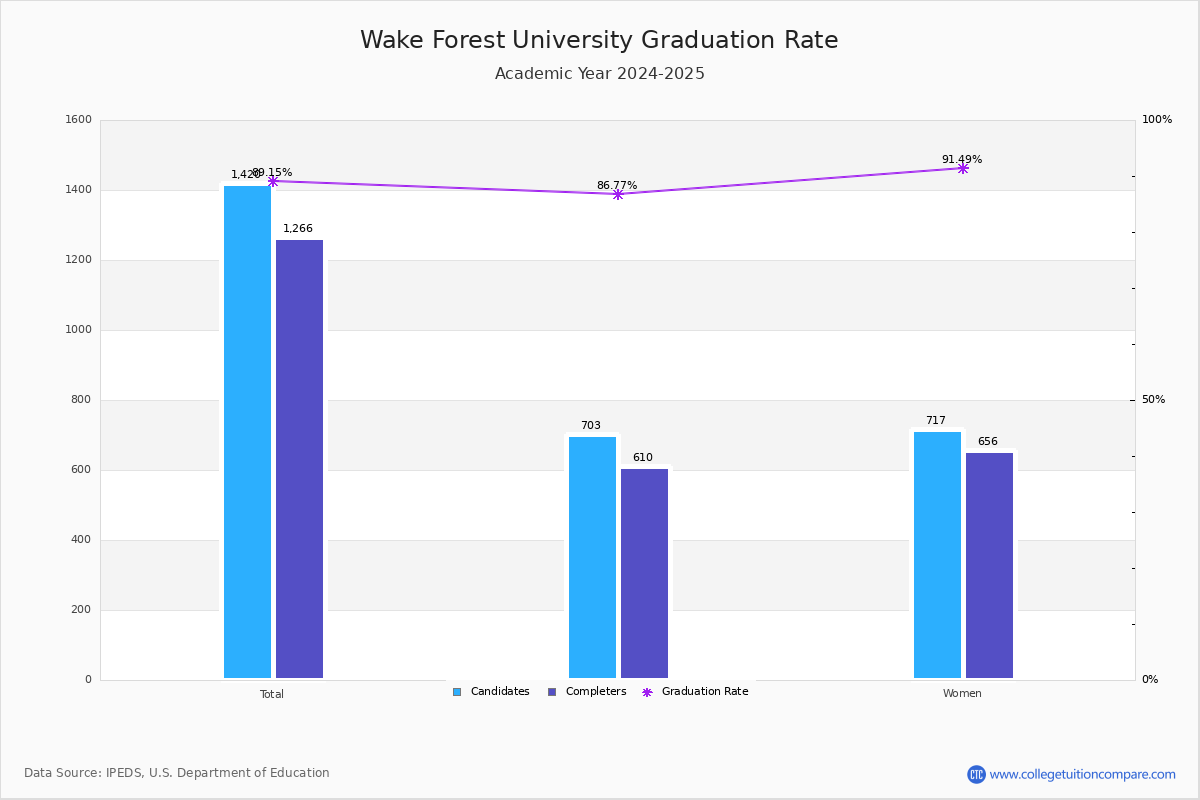The image size is (1200, 800).
Task: Click the Wake Forest University Graduation Rate title
Action: click(x=599, y=40)
